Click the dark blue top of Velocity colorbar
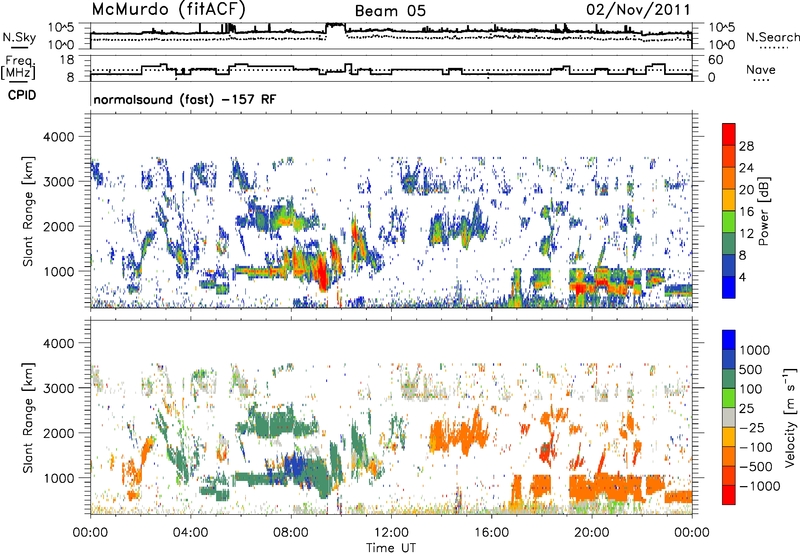 [729, 340]
